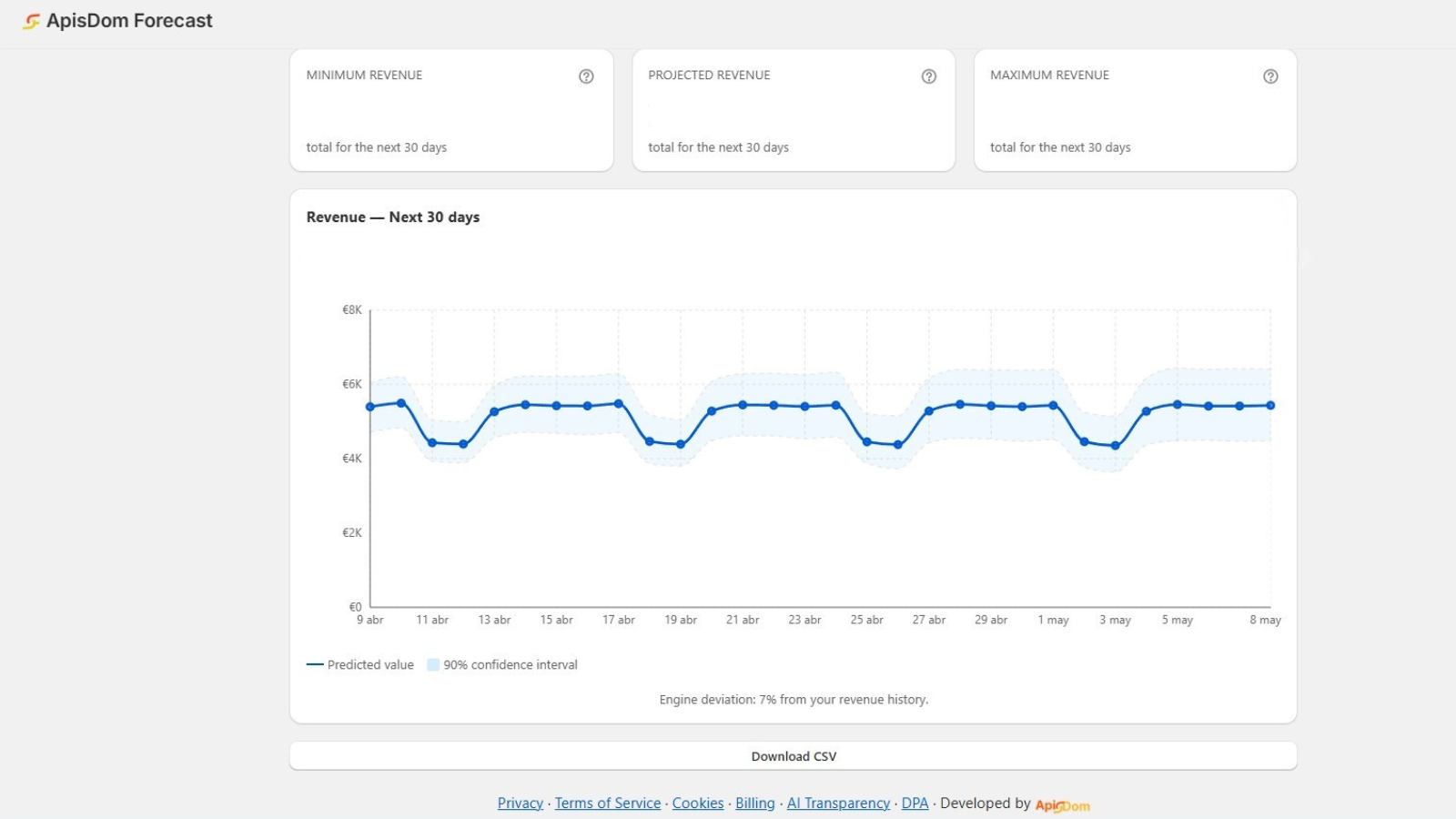Click the Minimum Revenue card
Image resolution: width=1456 pixels, height=819 pixels.
tap(451, 110)
